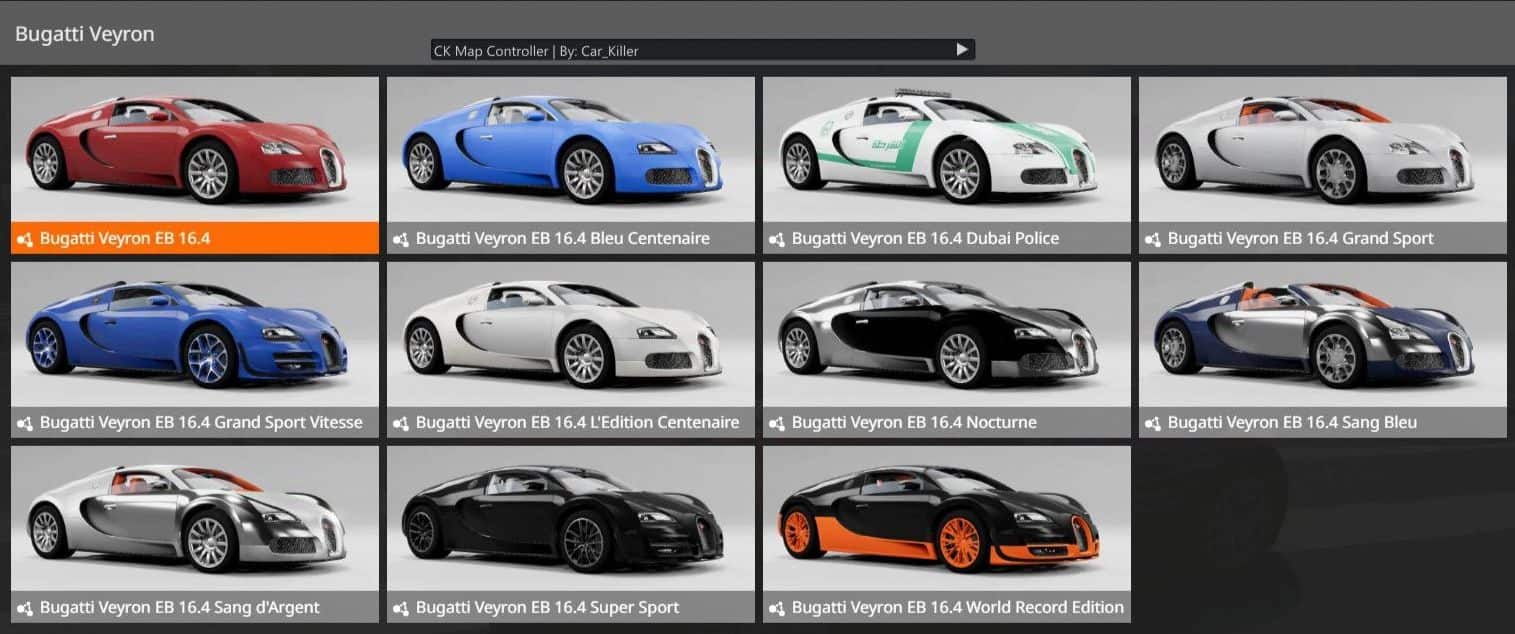Click config icon beside Grand Sport Vitesse label
This screenshot has height=634, width=1515.
(25, 423)
